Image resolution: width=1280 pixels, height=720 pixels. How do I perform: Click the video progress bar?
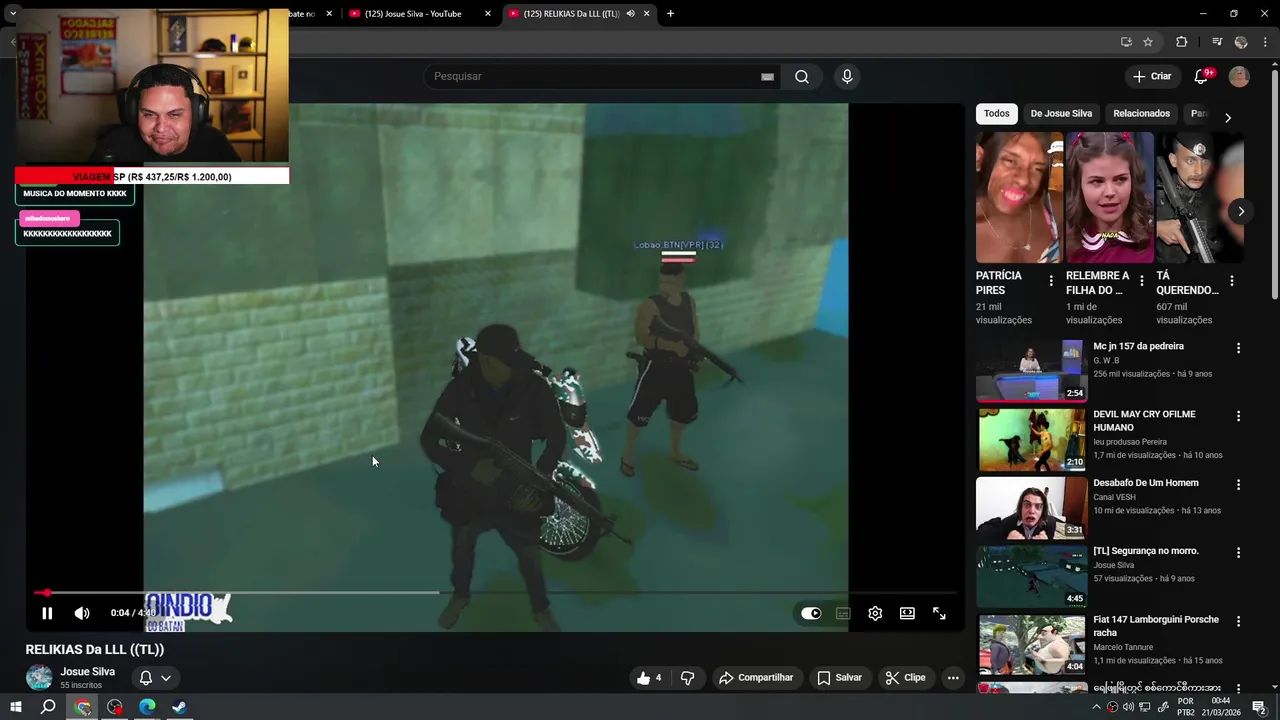tap(496, 593)
